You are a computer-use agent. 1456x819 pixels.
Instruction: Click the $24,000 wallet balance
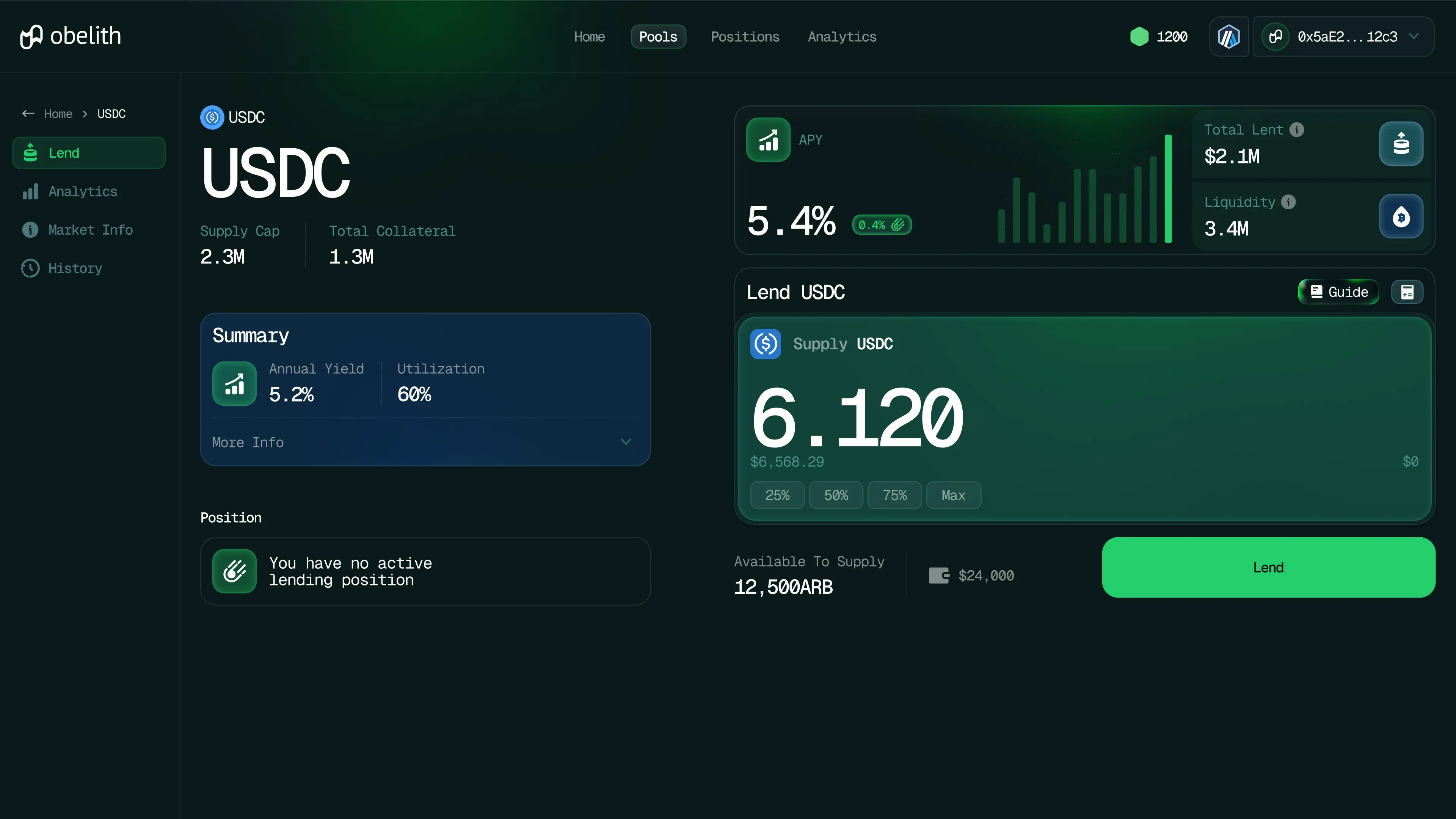coord(986,576)
